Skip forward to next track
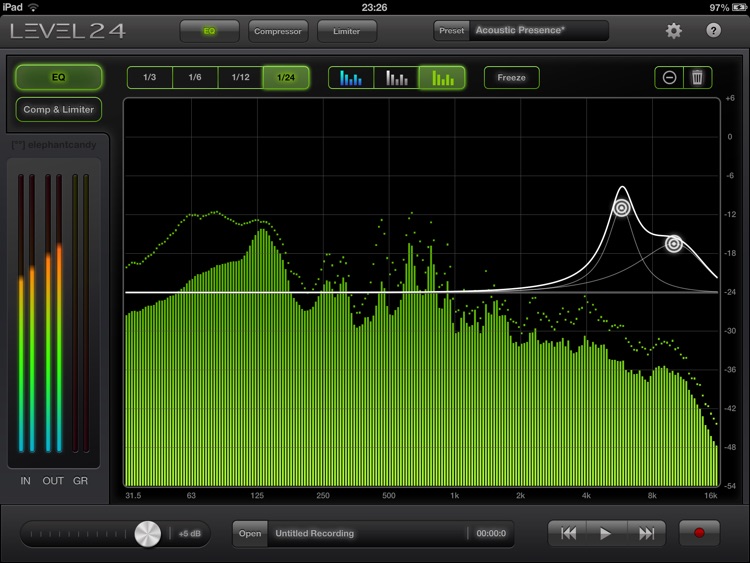The image size is (750, 563). [x=646, y=533]
